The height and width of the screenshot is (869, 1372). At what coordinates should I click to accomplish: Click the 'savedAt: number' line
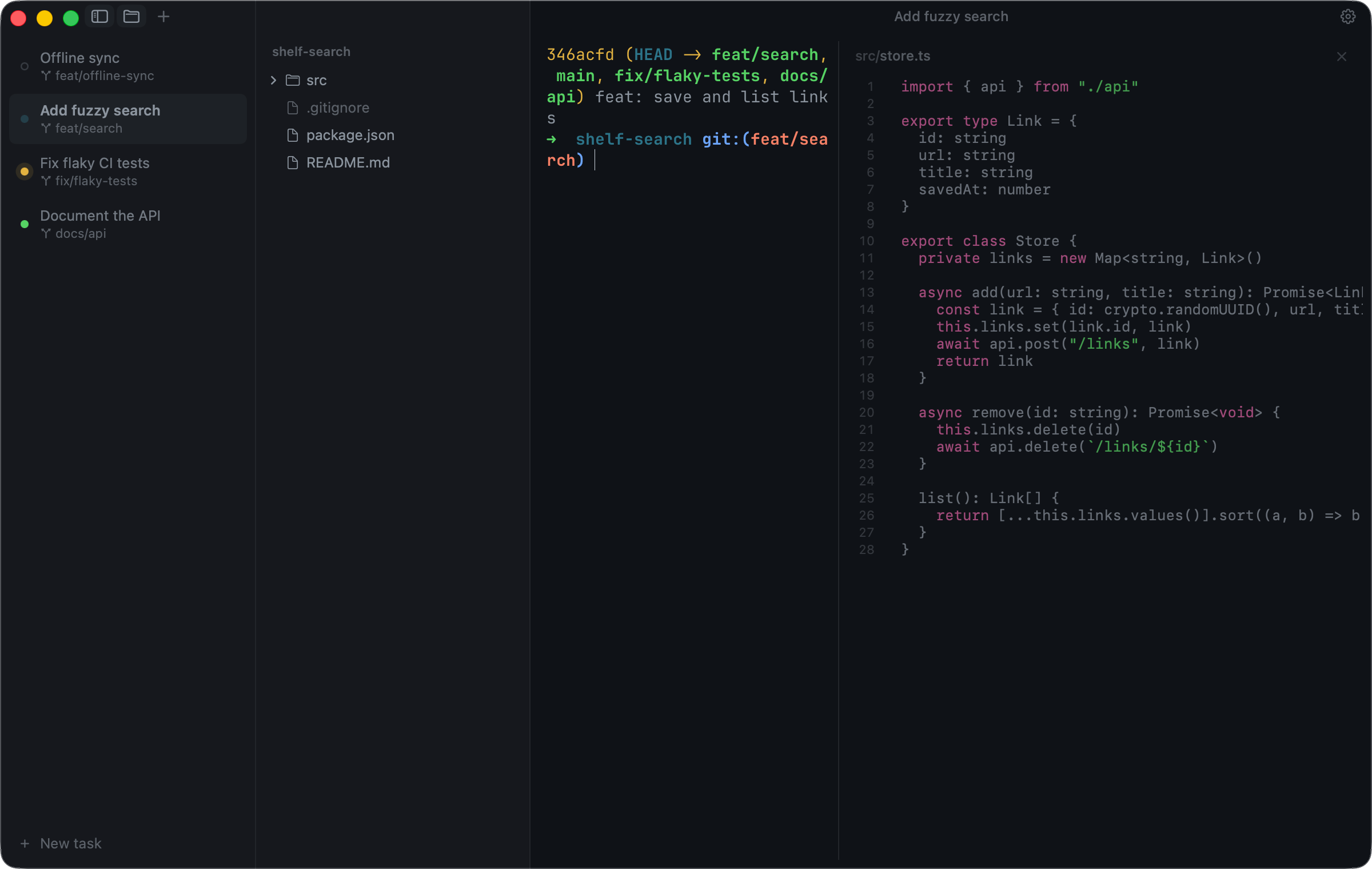coord(984,189)
